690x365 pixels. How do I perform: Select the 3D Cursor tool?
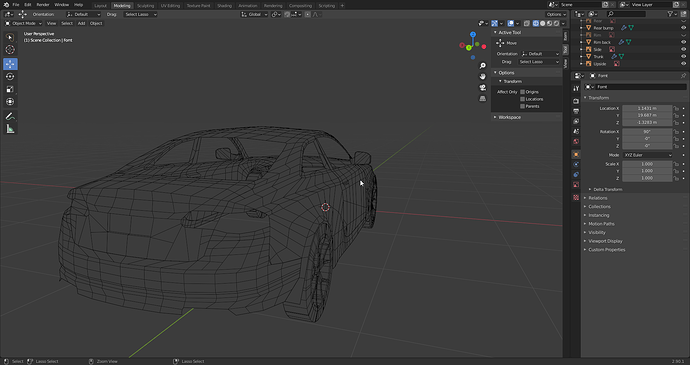click(10, 50)
